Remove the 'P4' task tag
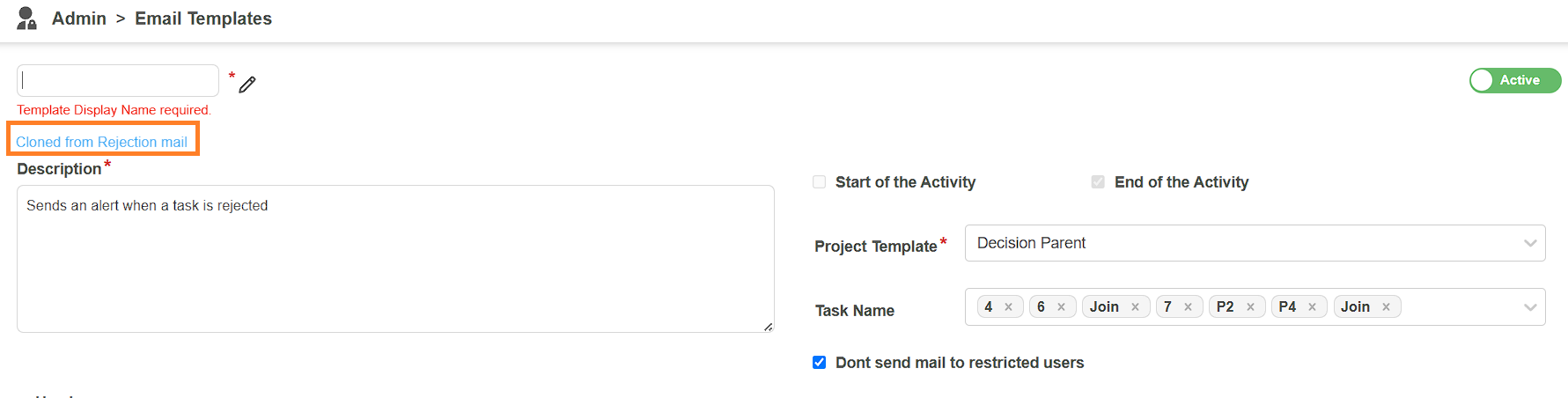Viewport: 1568px width, 398px height. point(1312,306)
